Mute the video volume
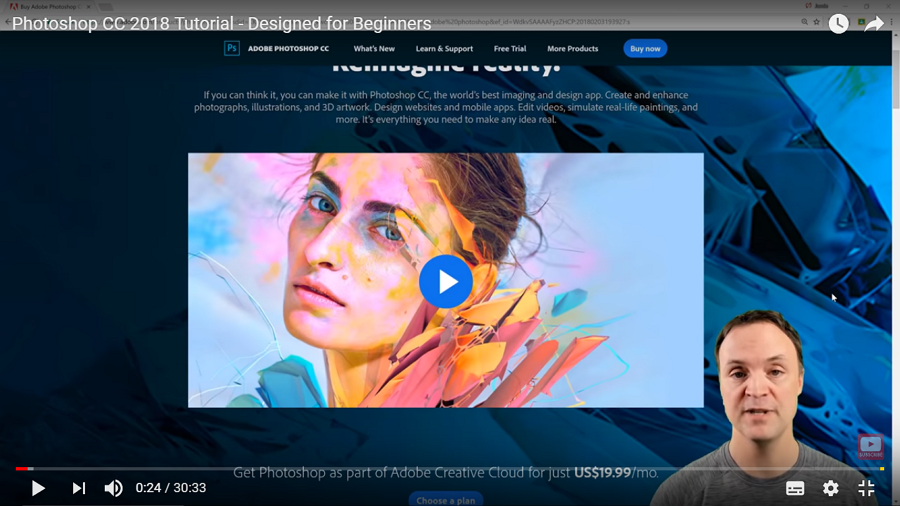Viewport: 900px width, 506px height. click(113, 488)
